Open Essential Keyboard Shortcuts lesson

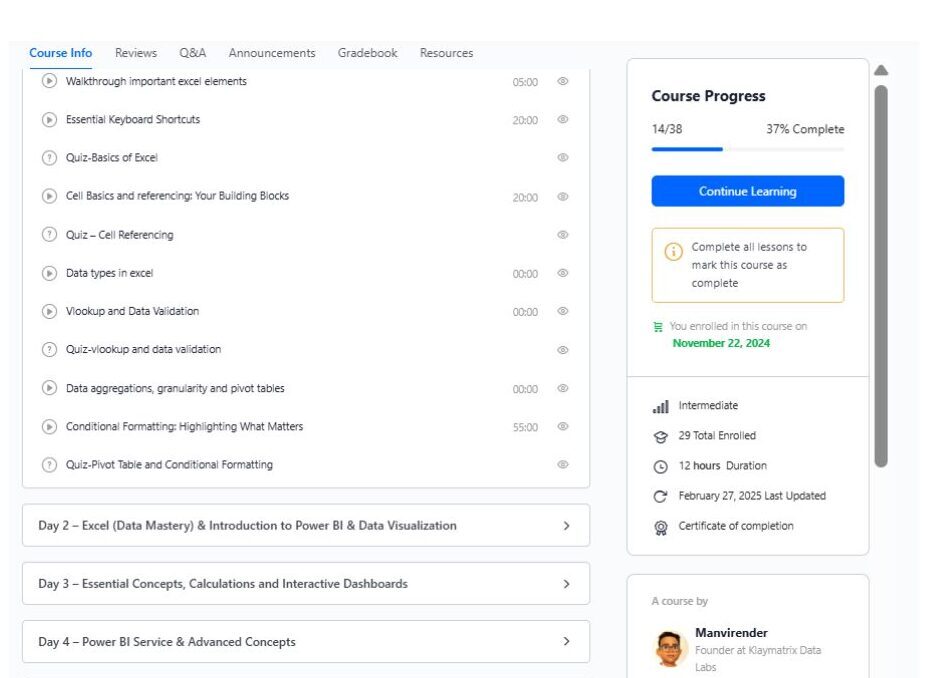click(133, 120)
